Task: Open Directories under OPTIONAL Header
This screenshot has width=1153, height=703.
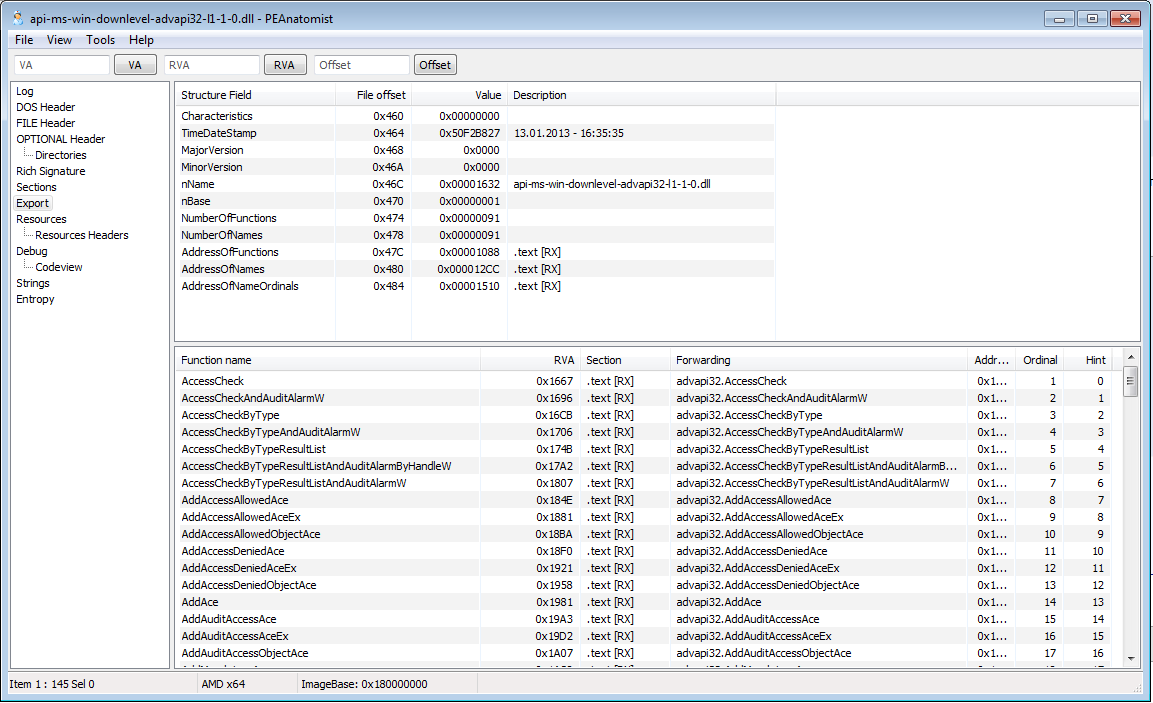Action: click(60, 155)
